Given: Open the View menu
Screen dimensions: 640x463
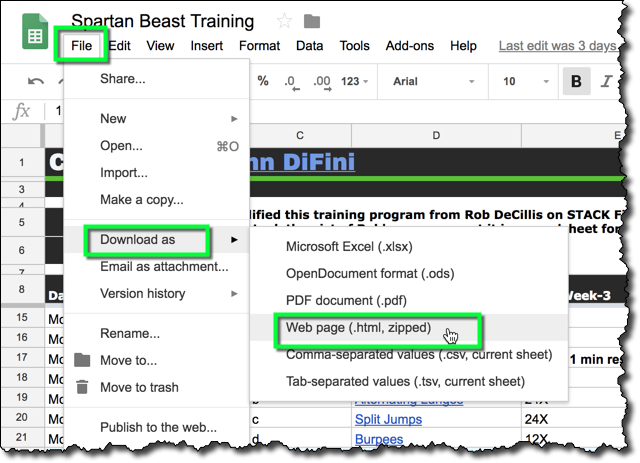Looking at the screenshot, I should click(160, 46).
